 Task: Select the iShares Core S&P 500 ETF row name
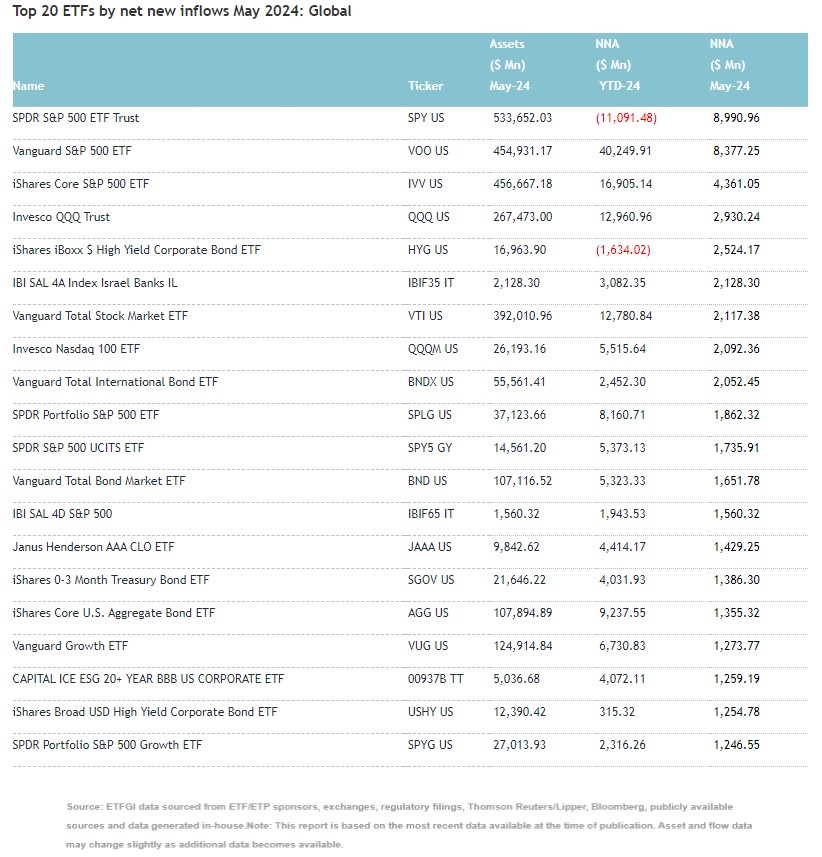click(x=82, y=184)
